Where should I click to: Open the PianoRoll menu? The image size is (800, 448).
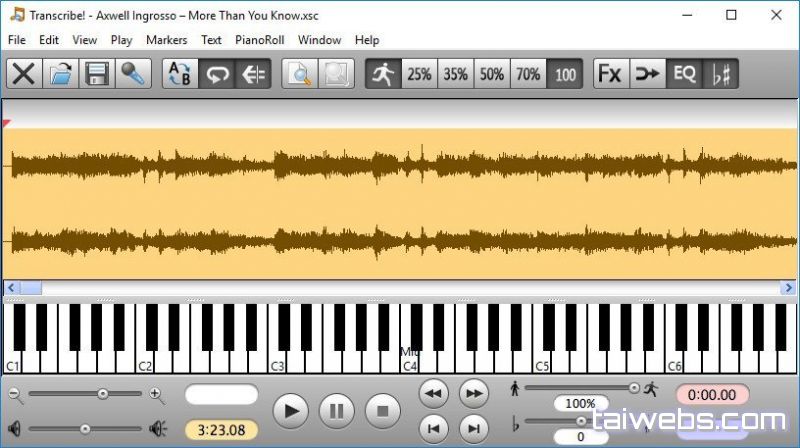coord(259,40)
